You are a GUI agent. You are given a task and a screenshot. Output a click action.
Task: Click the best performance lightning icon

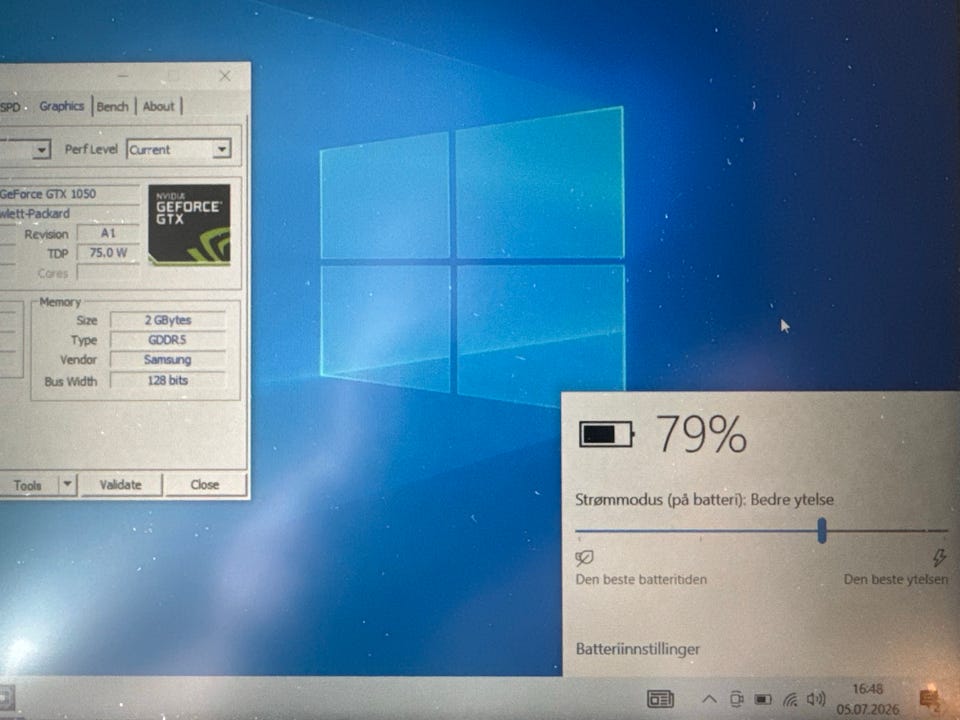click(939, 557)
